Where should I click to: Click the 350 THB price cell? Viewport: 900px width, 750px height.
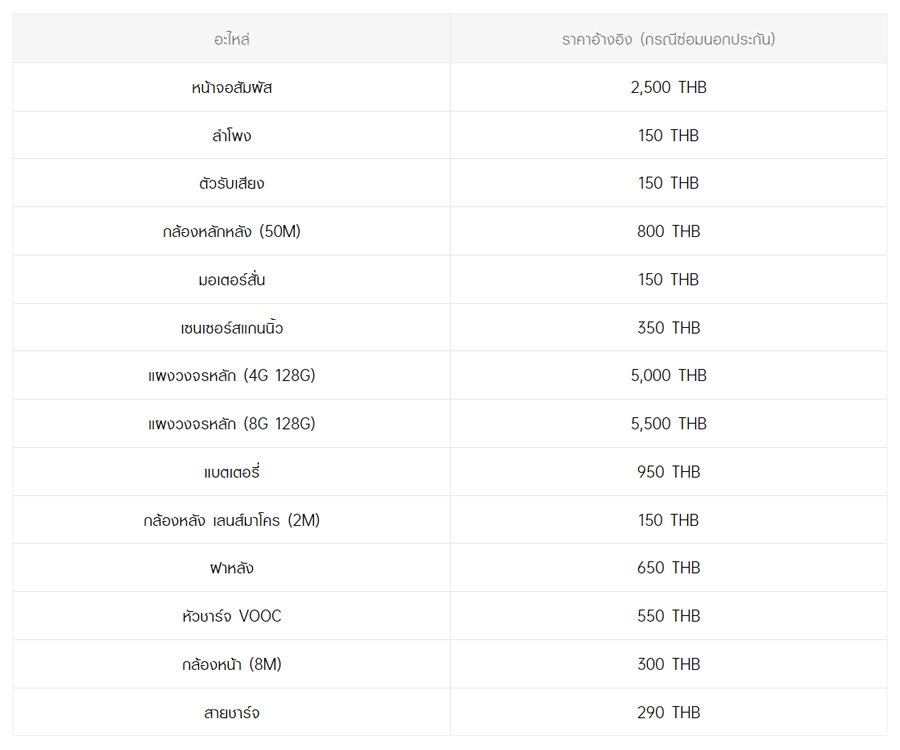(x=668, y=327)
